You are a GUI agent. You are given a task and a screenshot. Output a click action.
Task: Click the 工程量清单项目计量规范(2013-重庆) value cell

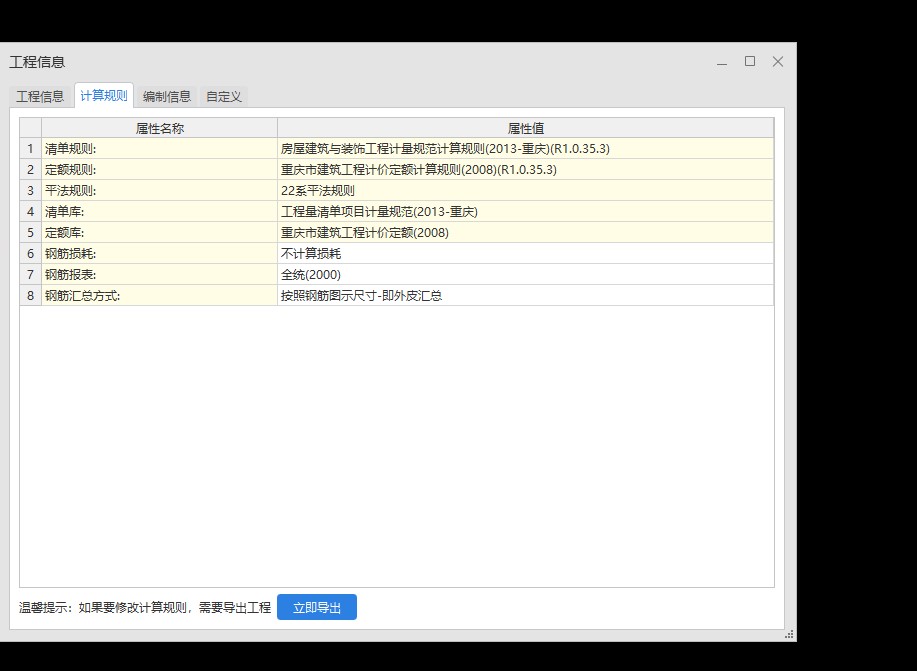[x=526, y=212]
